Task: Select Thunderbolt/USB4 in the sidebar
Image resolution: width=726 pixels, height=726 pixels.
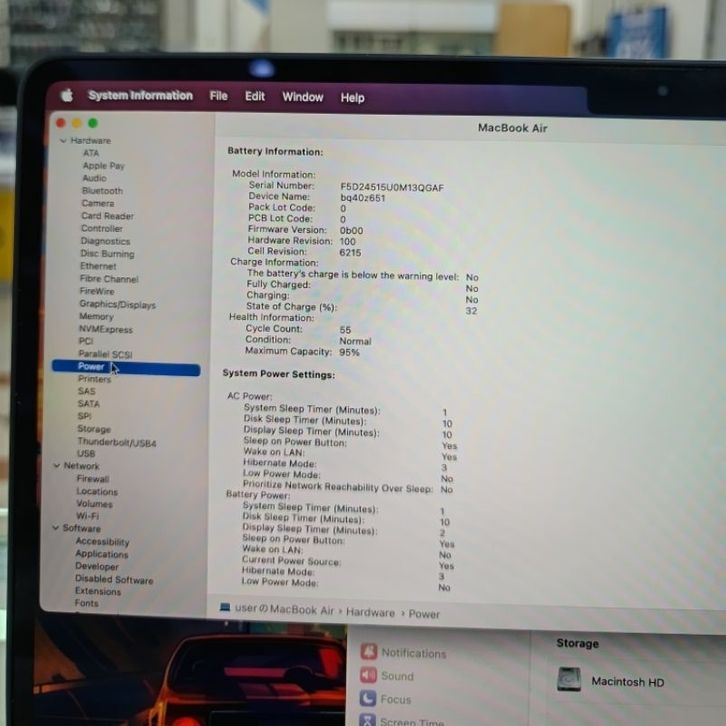Action: click(x=117, y=442)
